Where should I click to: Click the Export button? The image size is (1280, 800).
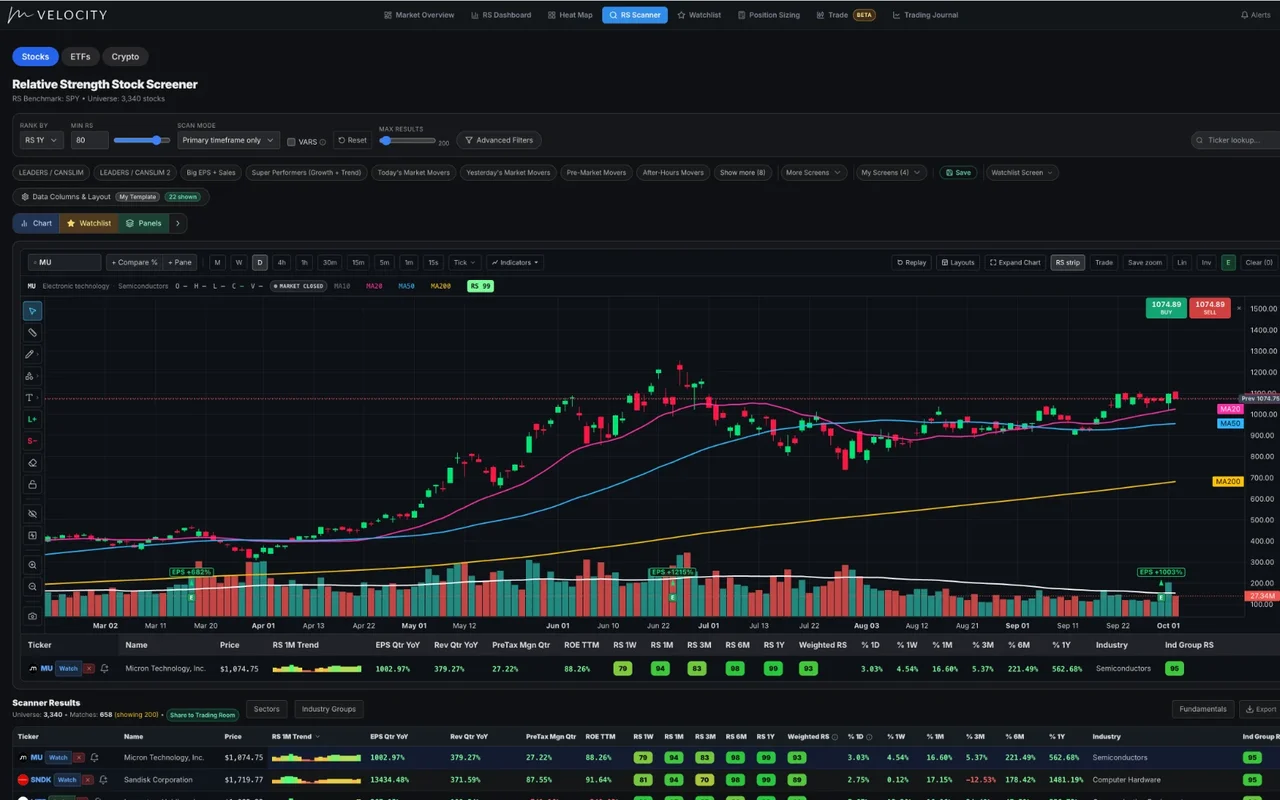pyautogui.click(x=1260, y=709)
